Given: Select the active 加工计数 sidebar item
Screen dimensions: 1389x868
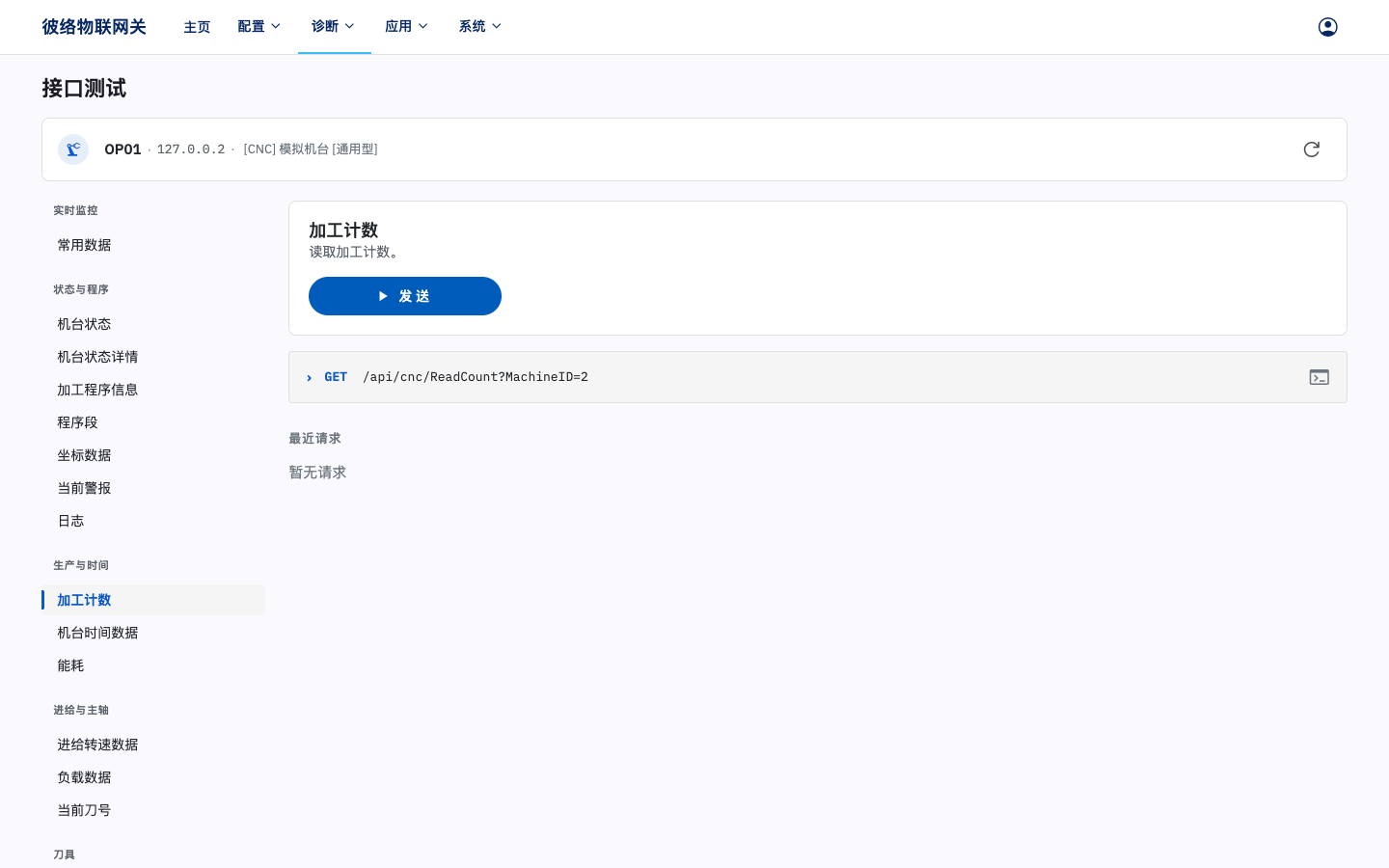Looking at the screenshot, I should click(153, 600).
